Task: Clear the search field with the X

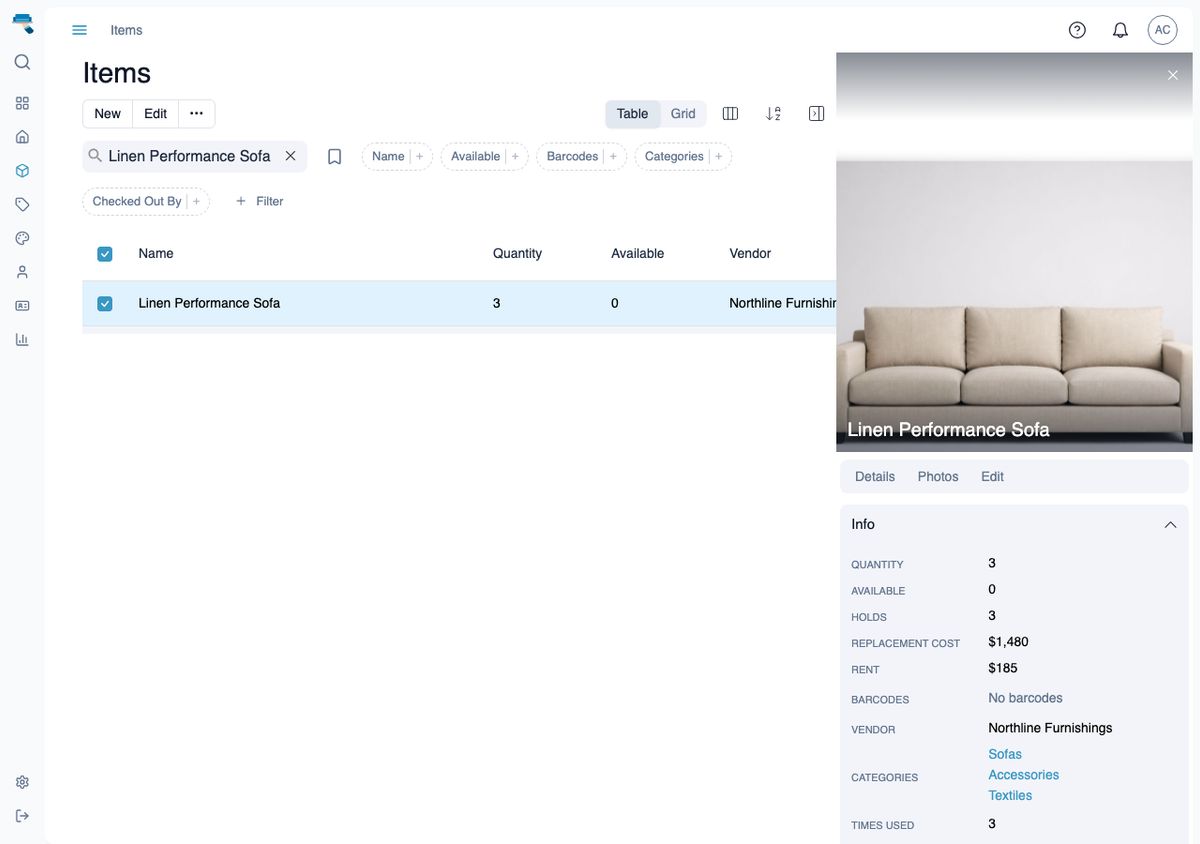Action: click(290, 156)
